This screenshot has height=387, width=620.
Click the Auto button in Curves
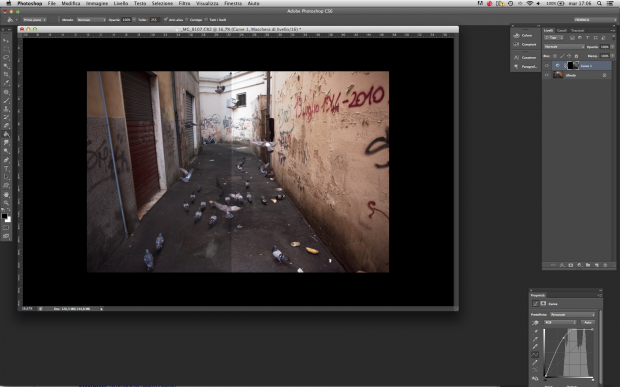pyautogui.click(x=588, y=323)
